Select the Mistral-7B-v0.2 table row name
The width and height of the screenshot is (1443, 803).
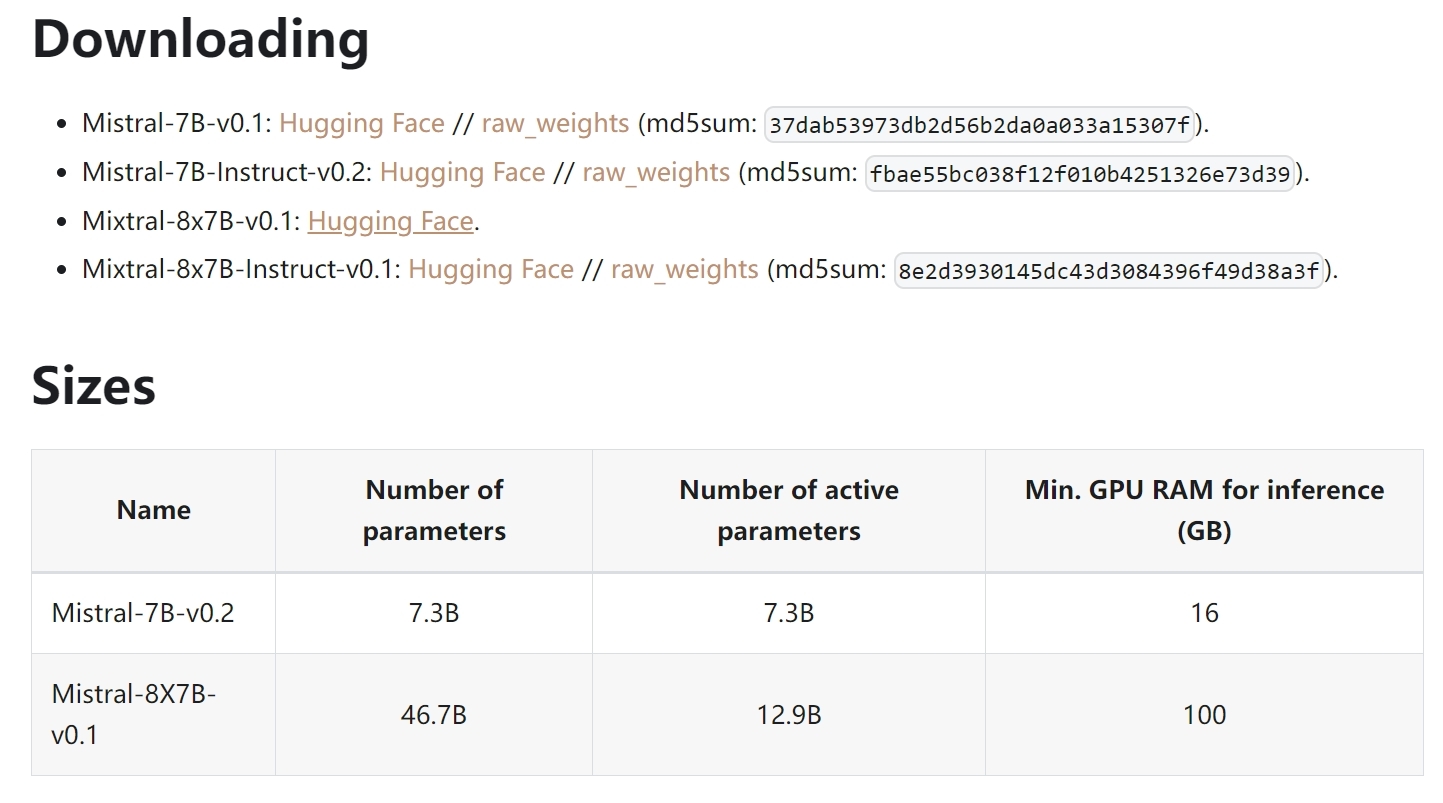[143, 613]
